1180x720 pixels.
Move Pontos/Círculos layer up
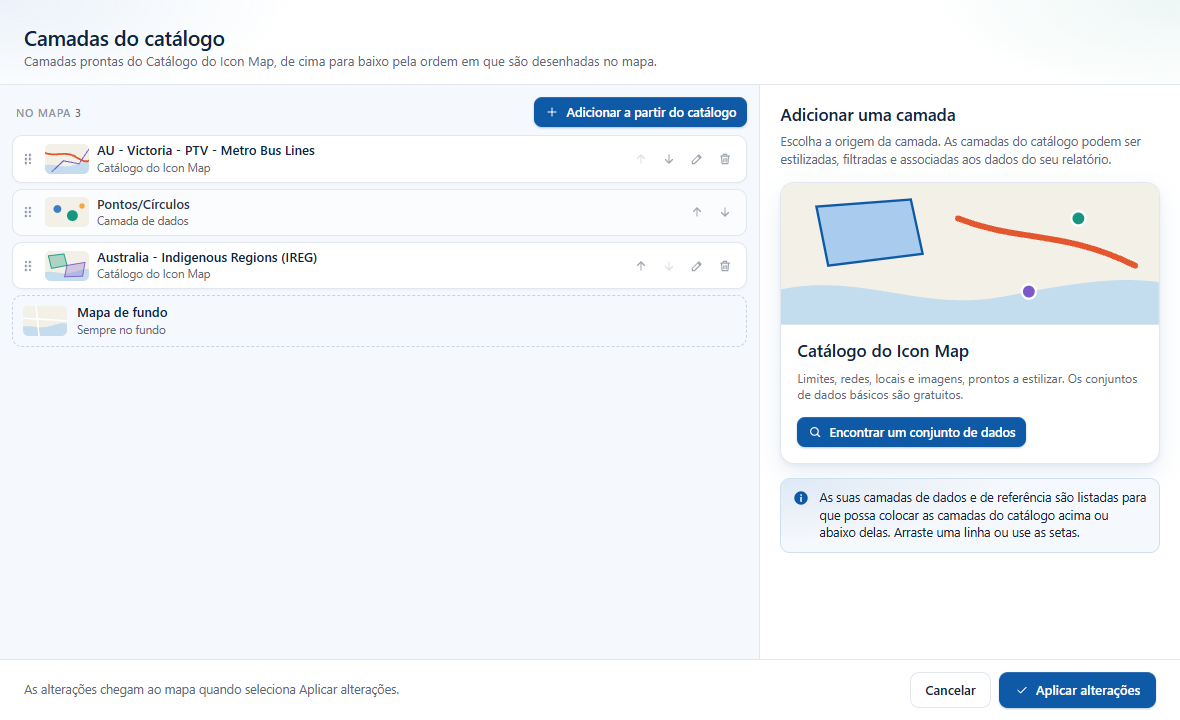click(697, 212)
